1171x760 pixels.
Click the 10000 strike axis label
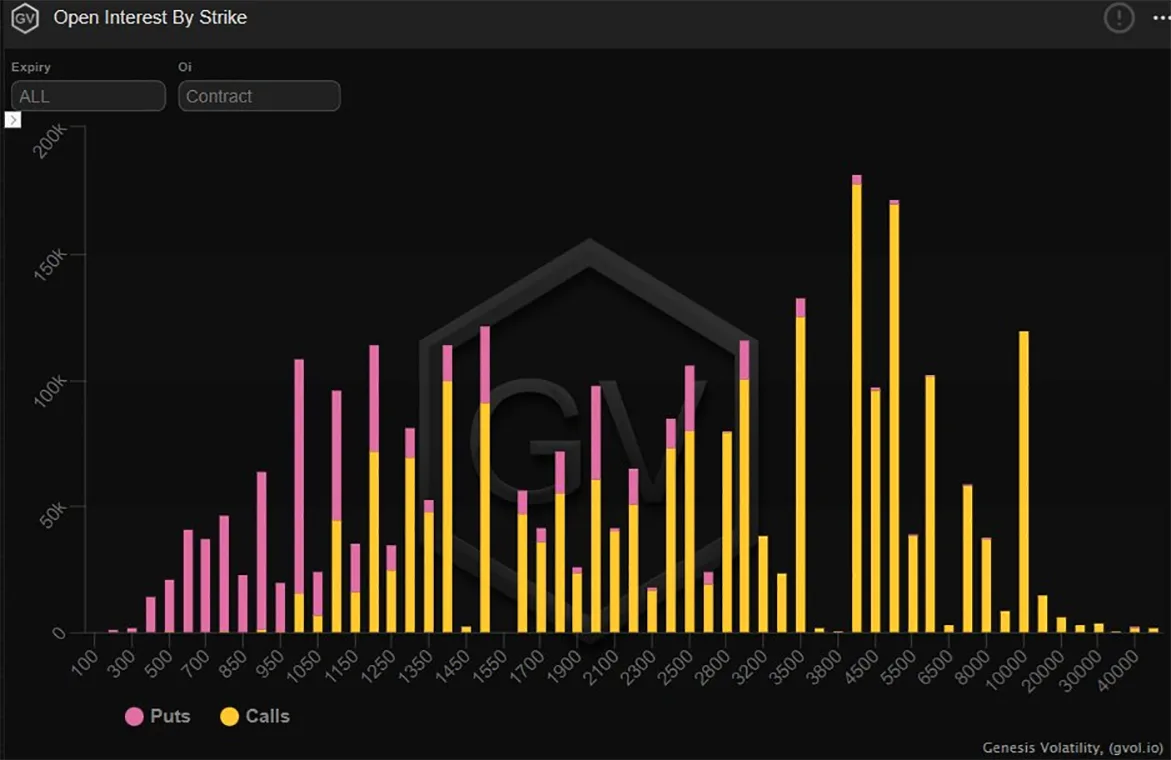point(1007,670)
